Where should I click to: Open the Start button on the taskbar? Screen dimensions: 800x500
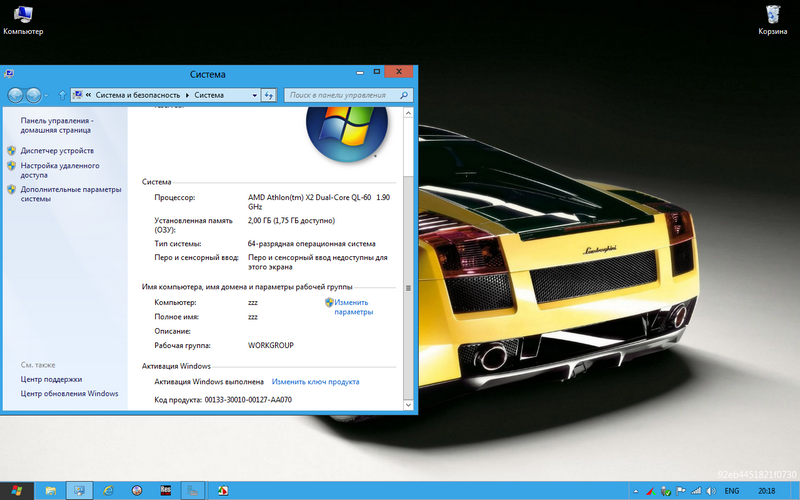point(17,491)
